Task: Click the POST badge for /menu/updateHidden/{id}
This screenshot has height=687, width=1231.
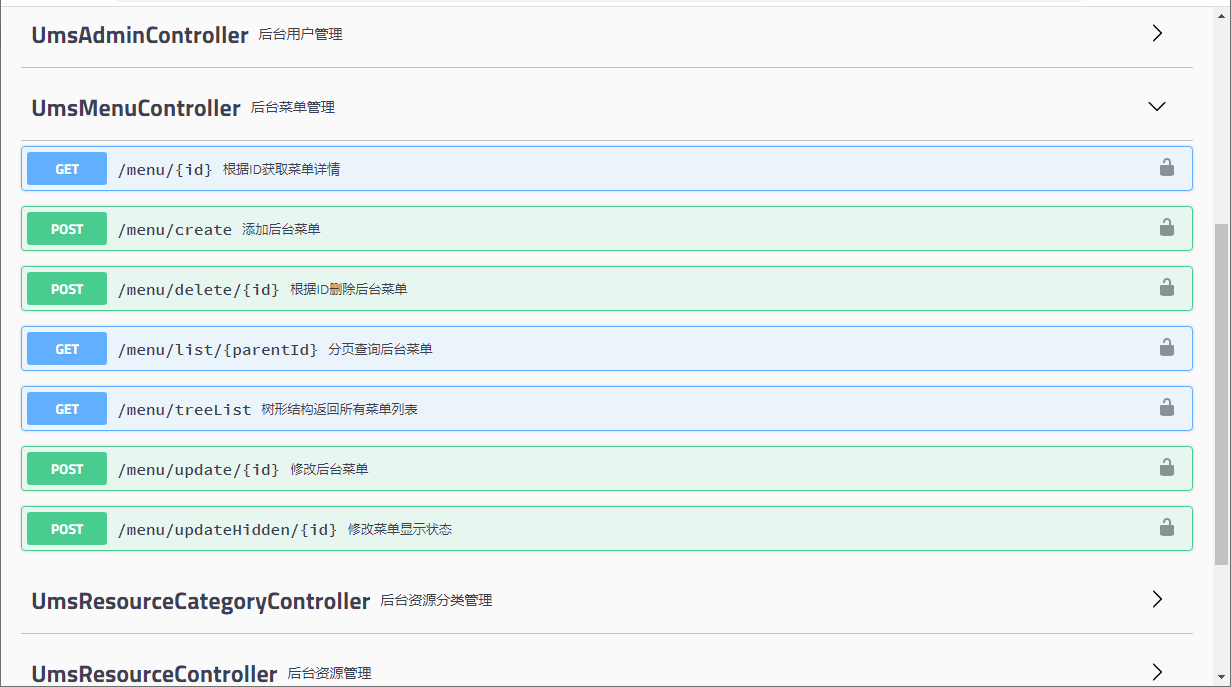Action: [67, 529]
